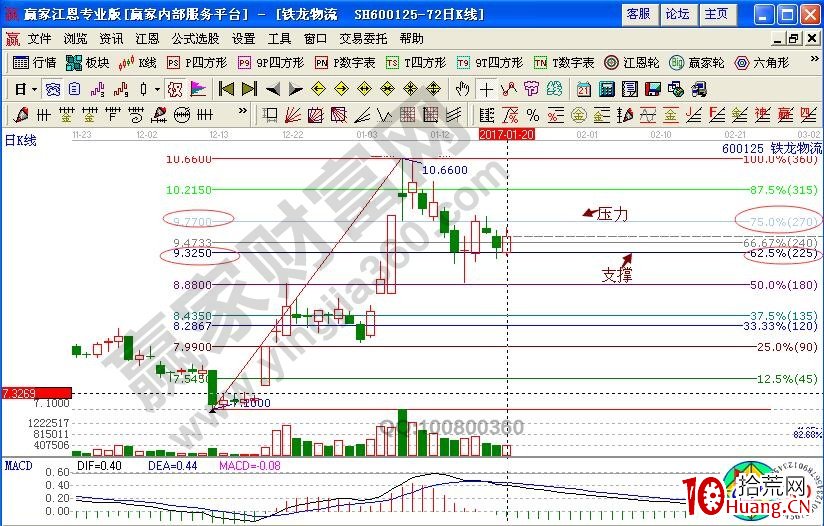Step chart backward with left triangle
Image resolution: width=824 pixels, height=526 pixels.
pyautogui.click(x=272, y=89)
